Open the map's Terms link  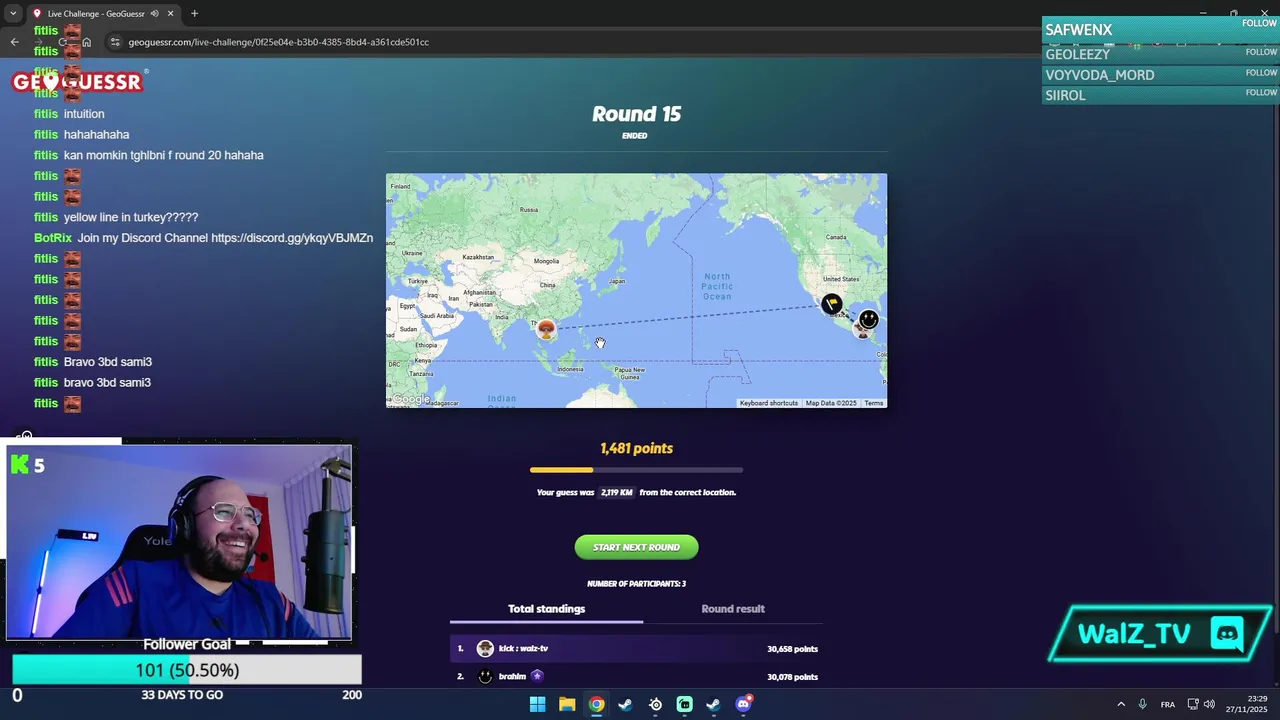point(874,403)
